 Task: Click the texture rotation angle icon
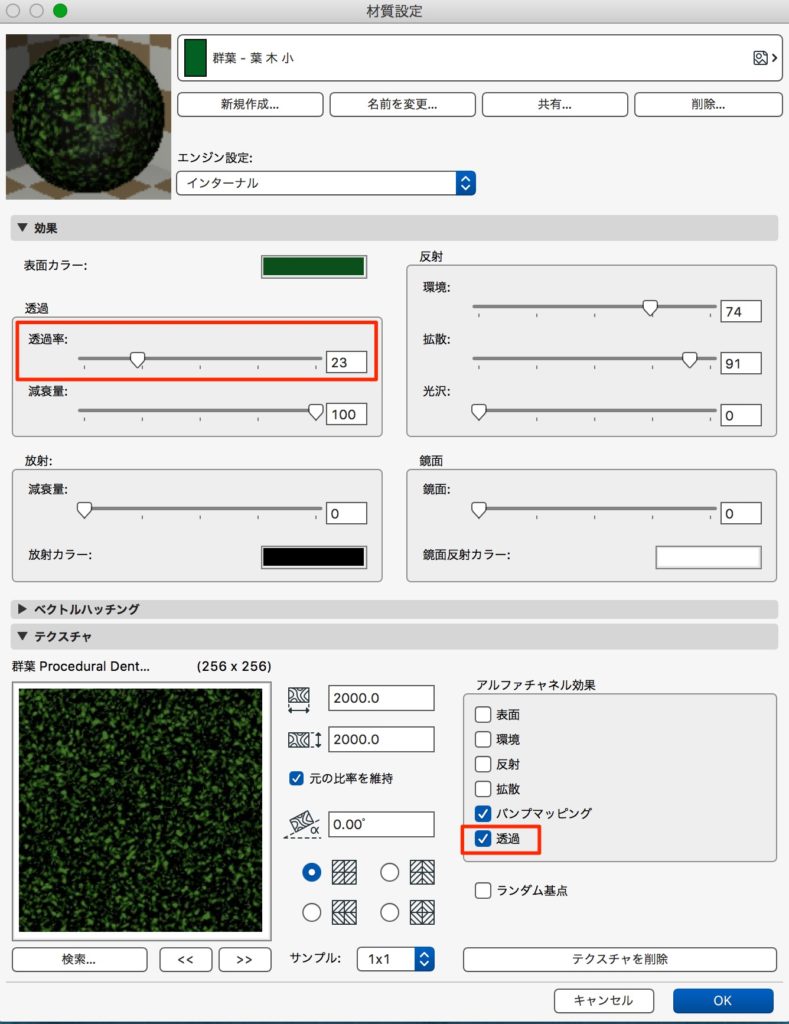tap(302, 825)
